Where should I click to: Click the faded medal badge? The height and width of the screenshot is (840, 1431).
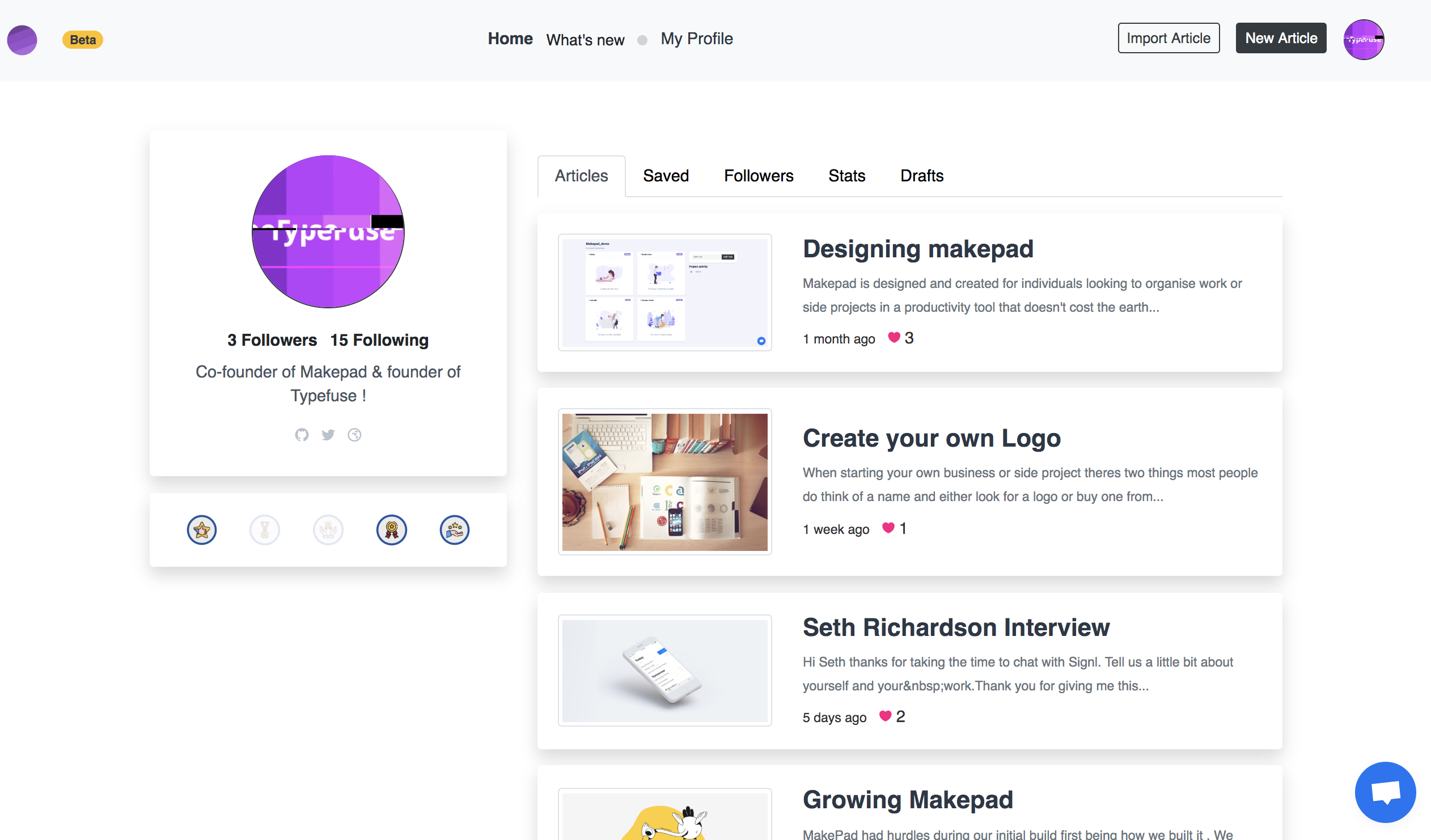pos(265,530)
